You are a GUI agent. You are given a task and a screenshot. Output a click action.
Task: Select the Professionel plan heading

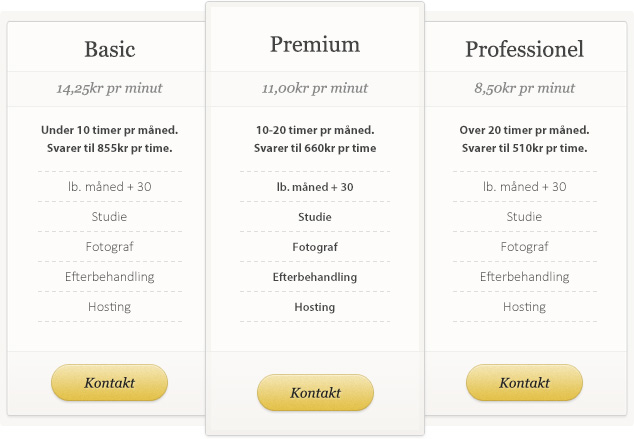524,49
